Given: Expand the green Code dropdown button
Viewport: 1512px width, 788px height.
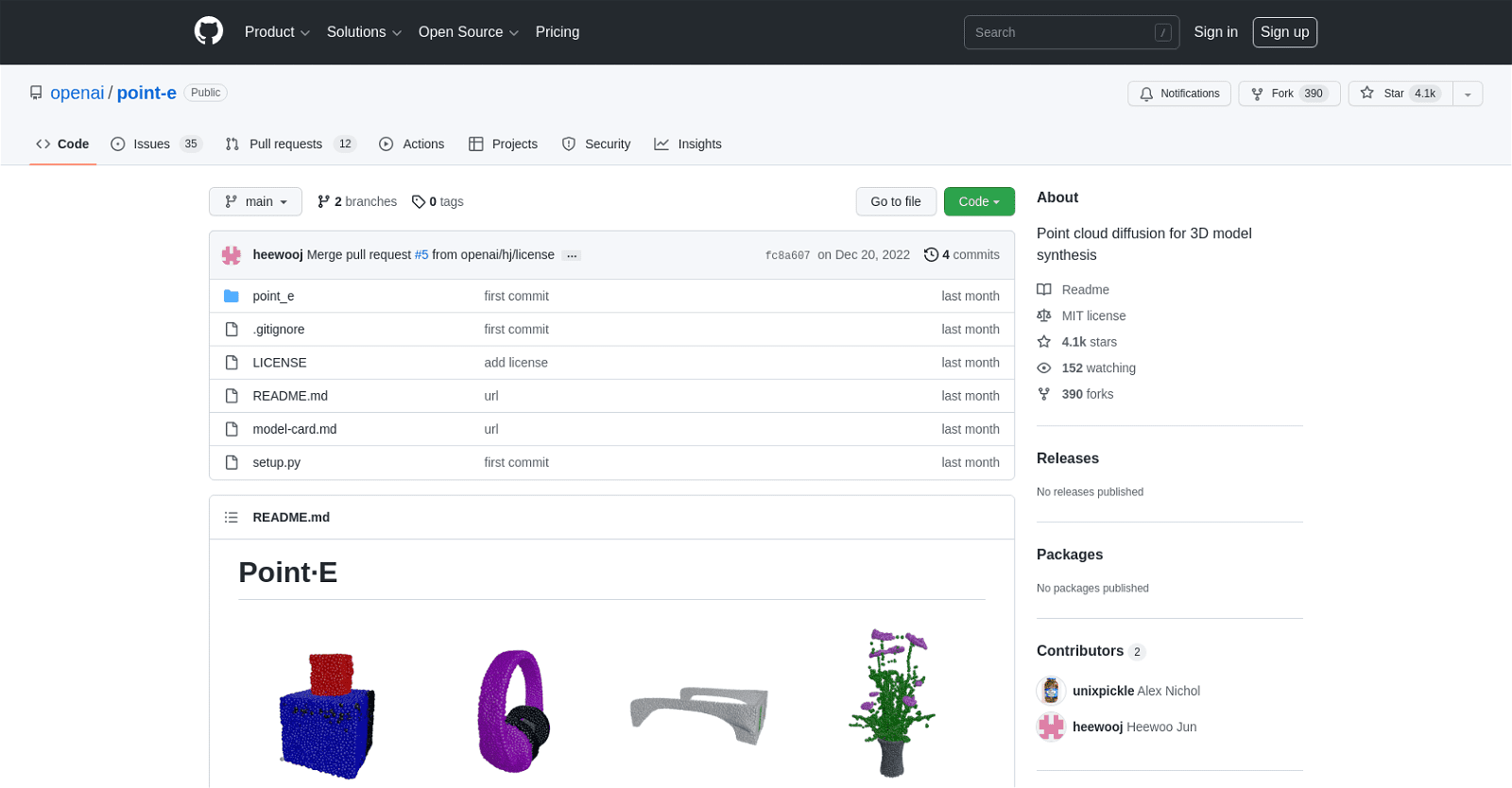Looking at the screenshot, I should (x=978, y=201).
